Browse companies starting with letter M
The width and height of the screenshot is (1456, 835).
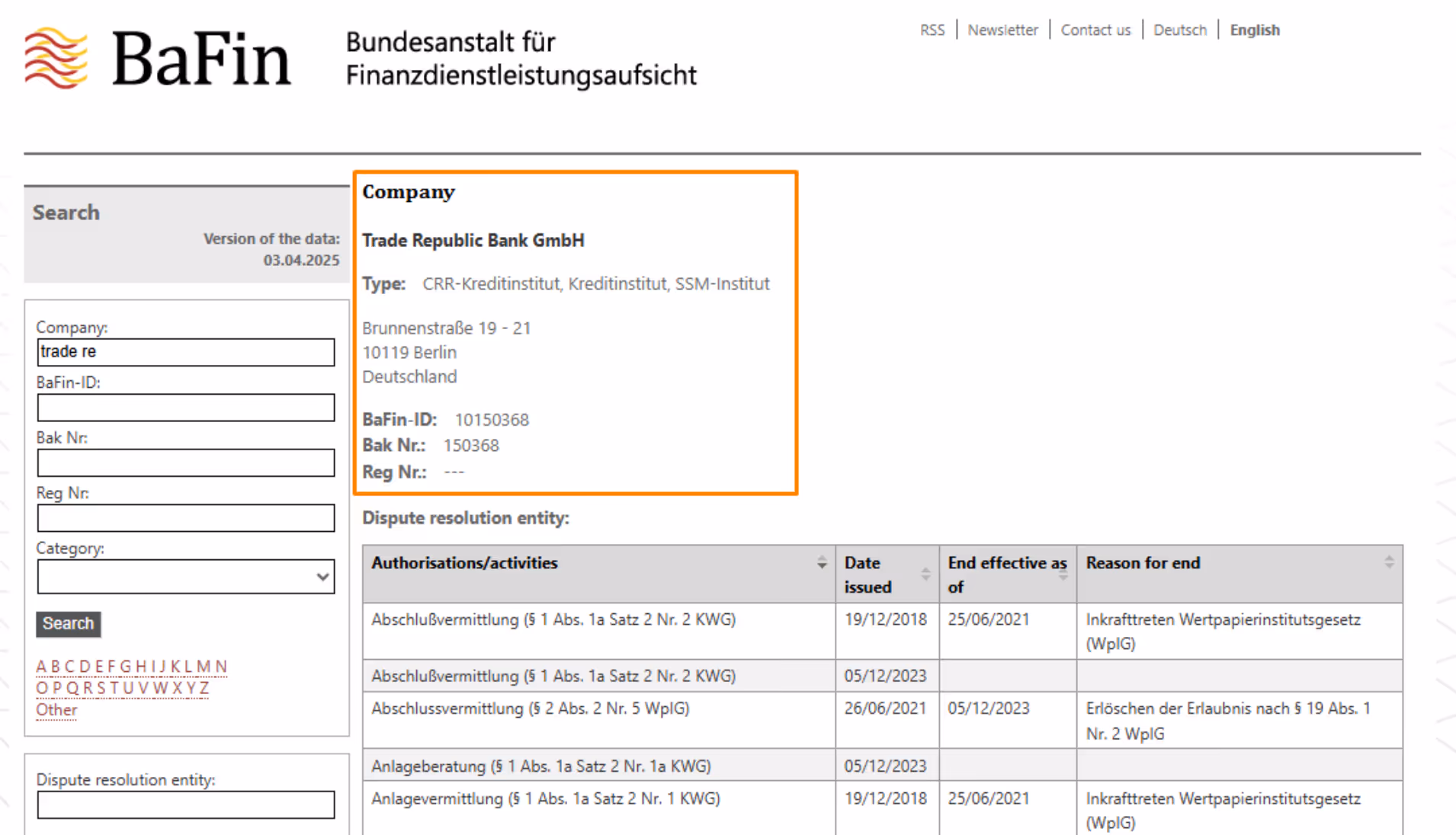204,667
